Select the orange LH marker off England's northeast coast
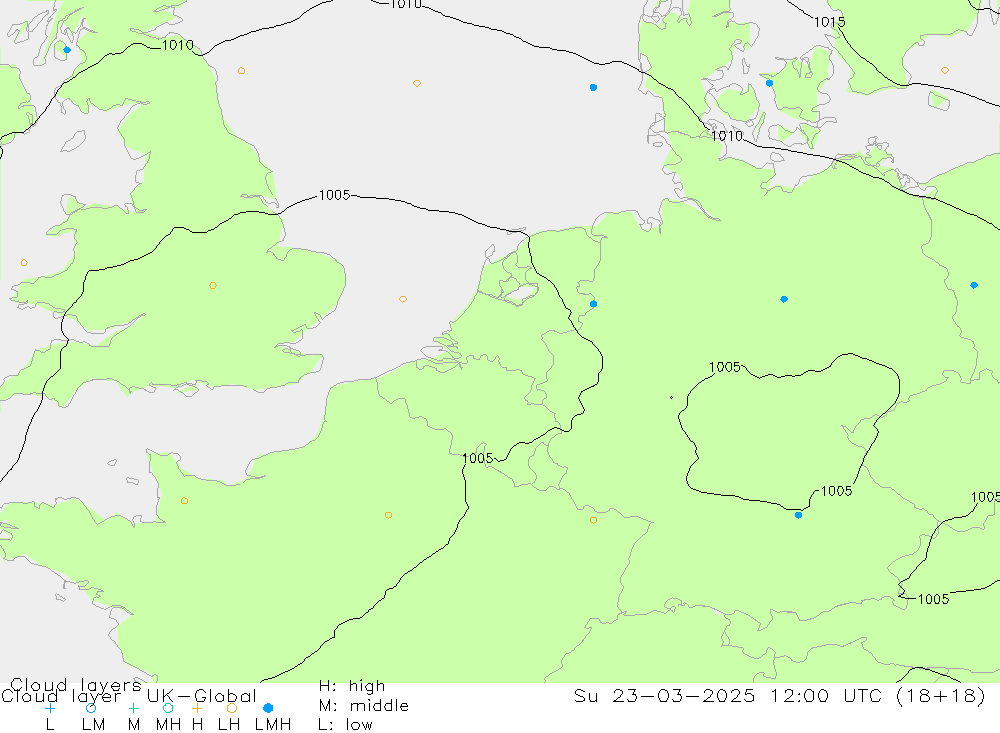 point(241,71)
